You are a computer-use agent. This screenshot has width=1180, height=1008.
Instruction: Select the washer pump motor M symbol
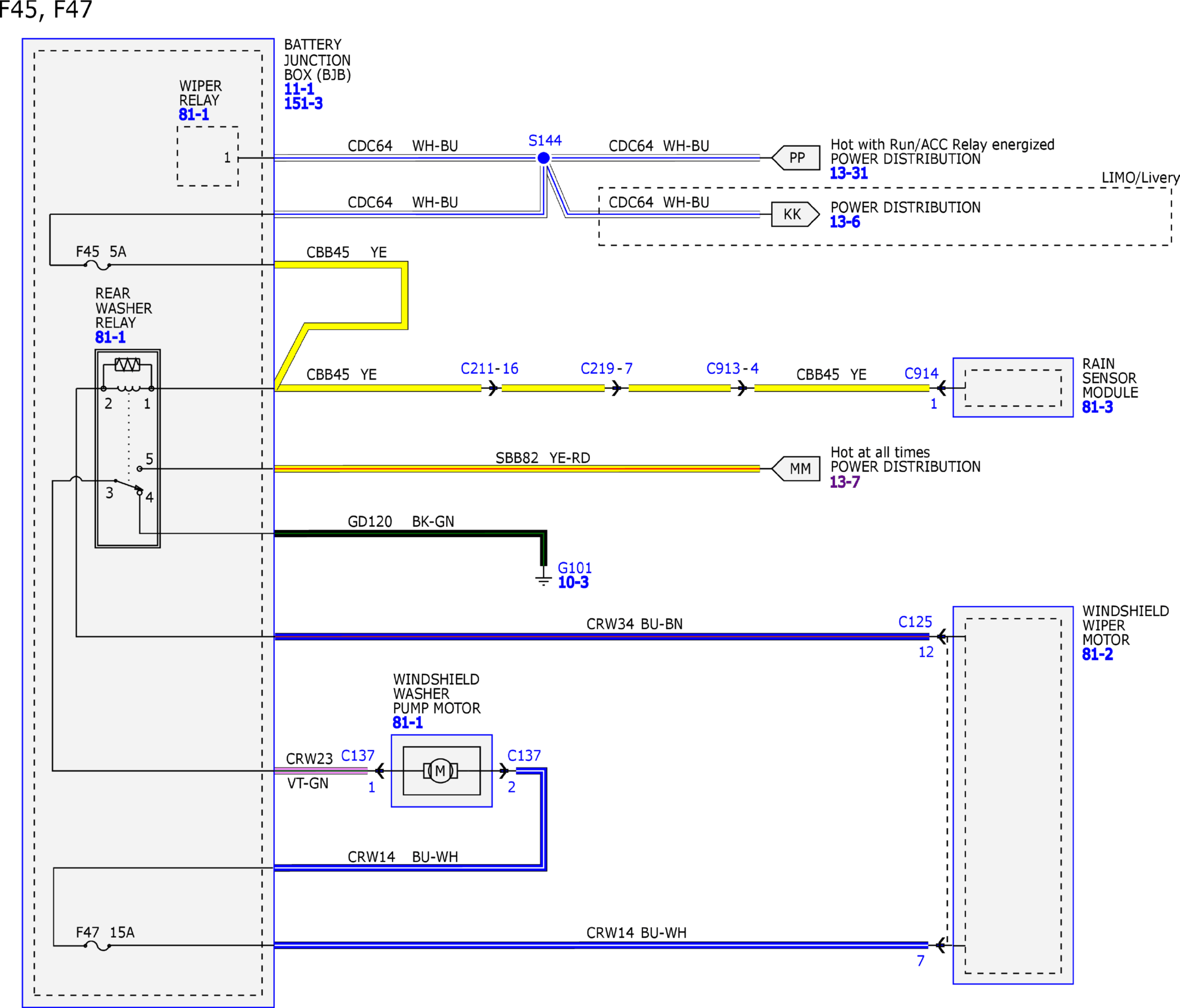(x=440, y=771)
